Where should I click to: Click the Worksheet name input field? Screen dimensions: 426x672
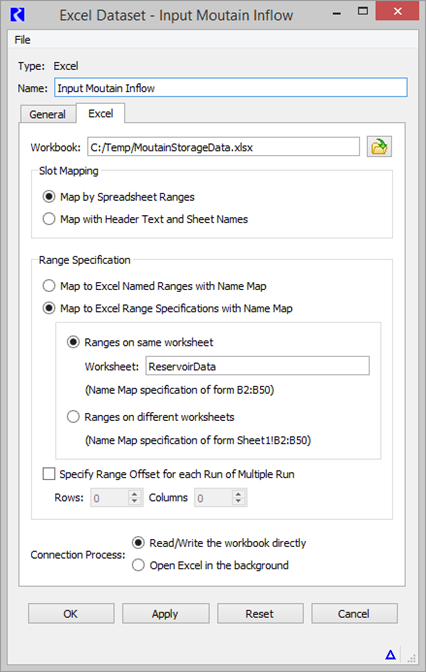257,366
